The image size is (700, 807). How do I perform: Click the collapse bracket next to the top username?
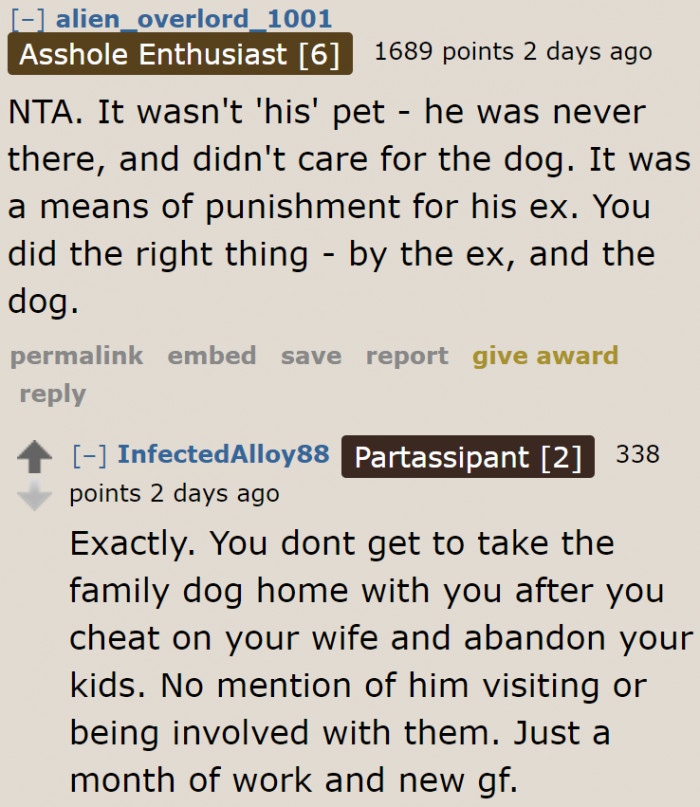[19, 18]
